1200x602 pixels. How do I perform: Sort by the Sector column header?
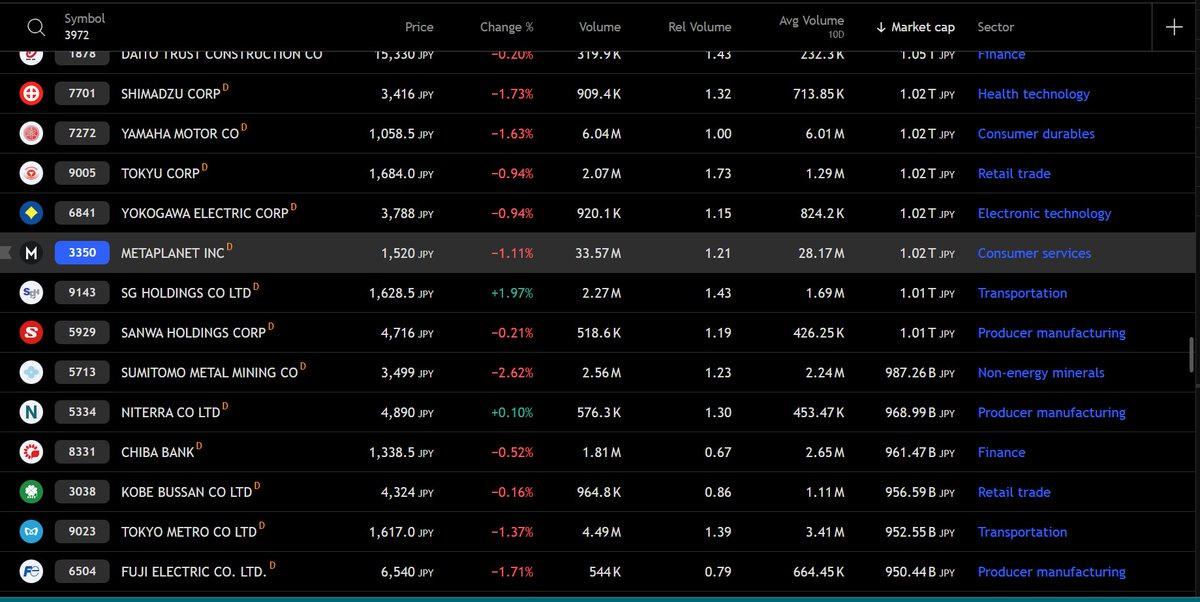pos(996,27)
